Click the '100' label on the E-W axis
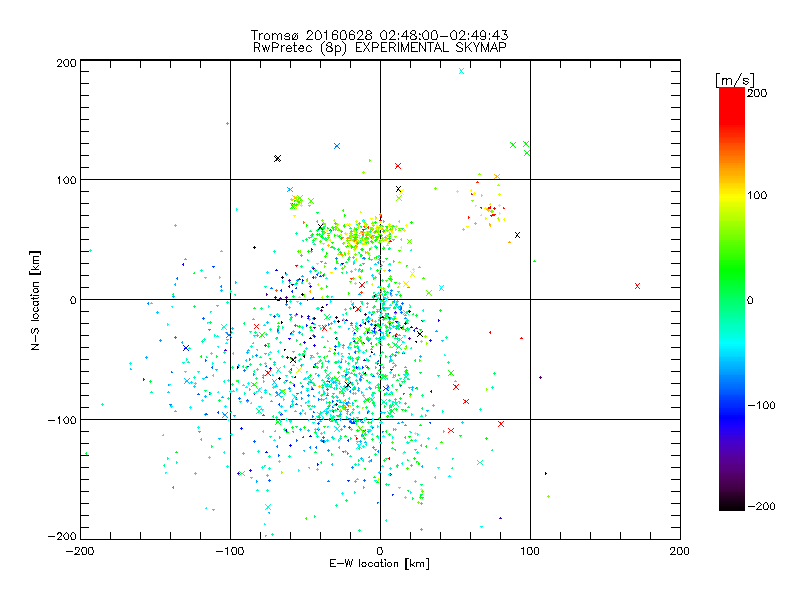This screenshot has height=600, width=800. (530, 551)
